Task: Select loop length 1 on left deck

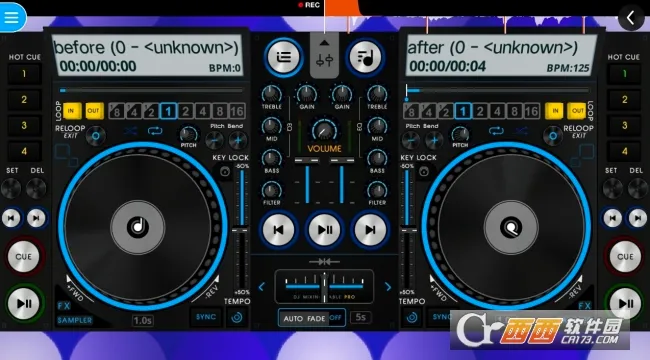Action: (168, 111)
